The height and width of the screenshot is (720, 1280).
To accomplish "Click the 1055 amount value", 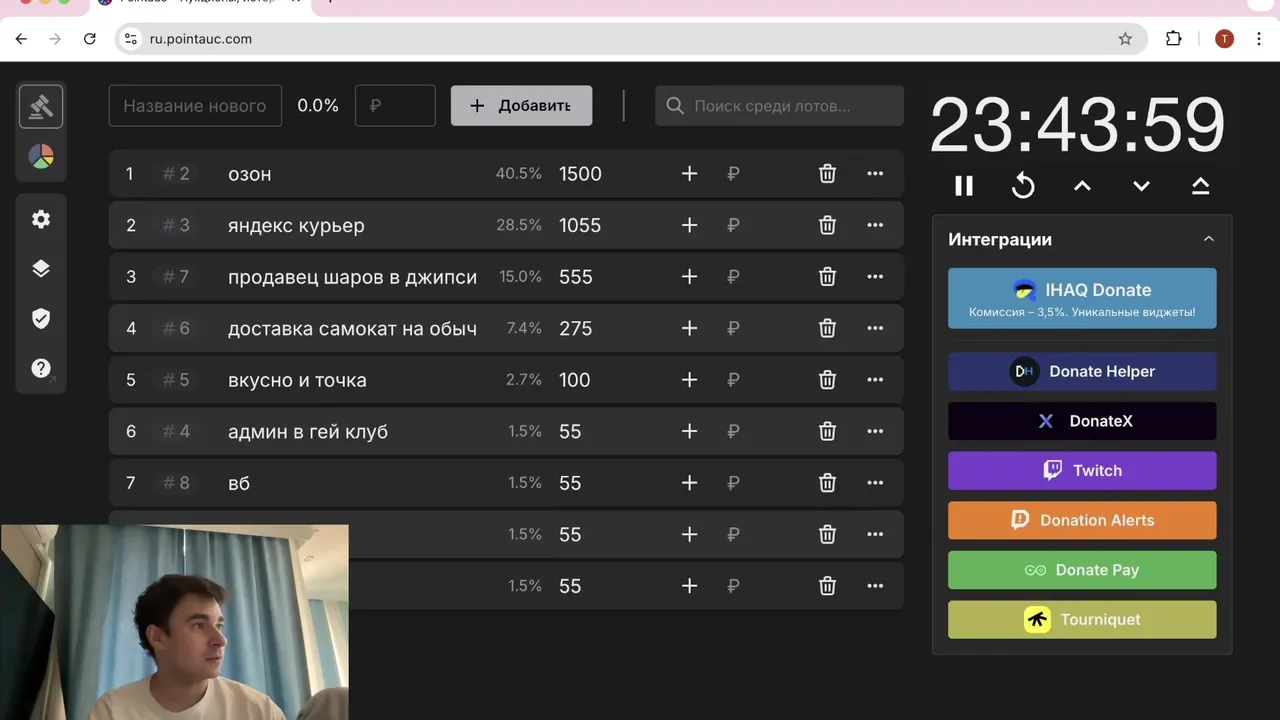I will [x=580, y=225].
